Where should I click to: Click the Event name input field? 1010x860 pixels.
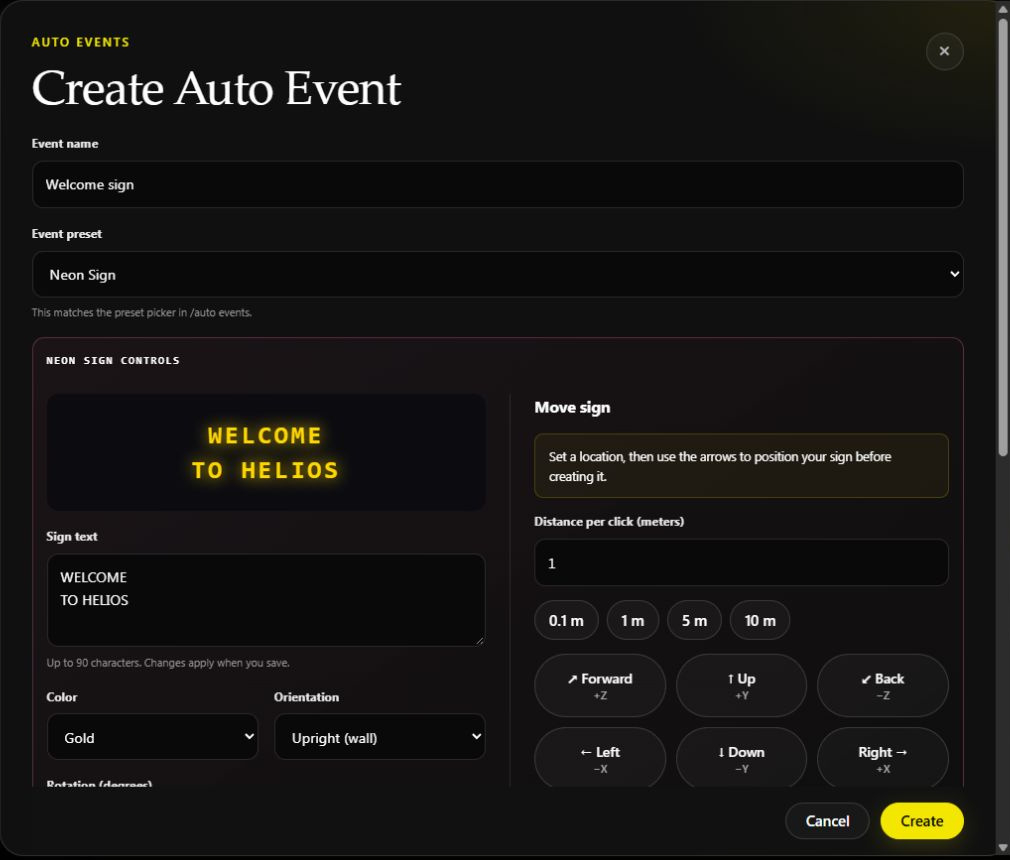[497, 184]
